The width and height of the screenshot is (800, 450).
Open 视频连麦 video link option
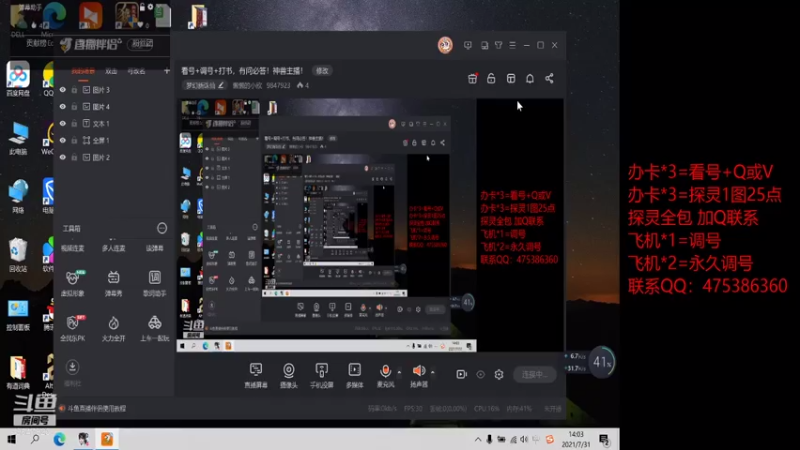[72, 248]
